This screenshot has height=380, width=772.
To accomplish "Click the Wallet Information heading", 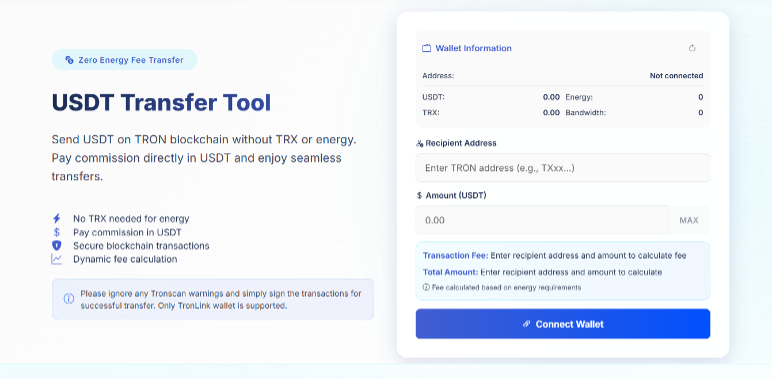I will [x=474, y=48].
